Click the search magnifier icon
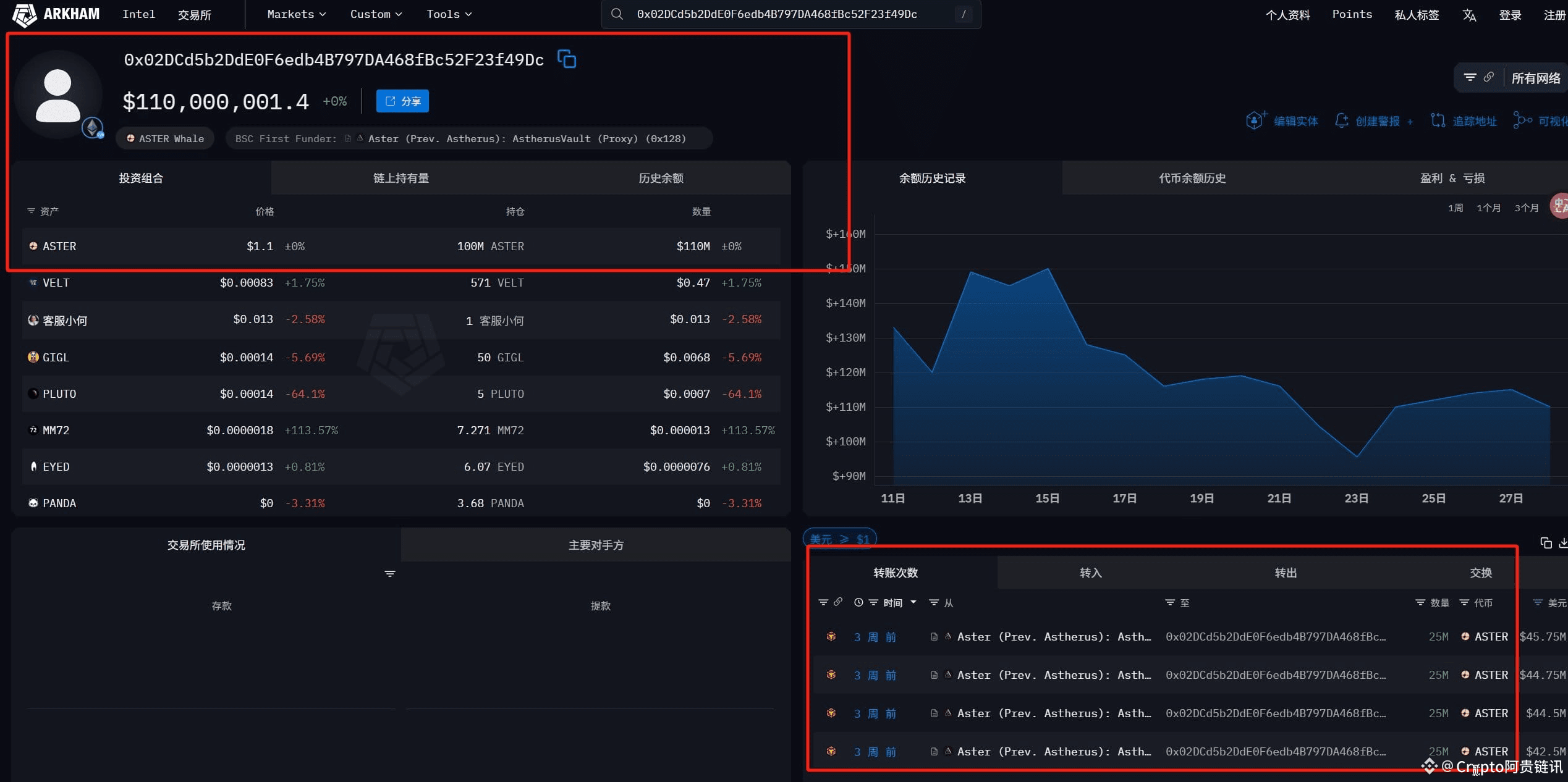The width and height of the screenshot is (1568, 782). click(617, 14)
